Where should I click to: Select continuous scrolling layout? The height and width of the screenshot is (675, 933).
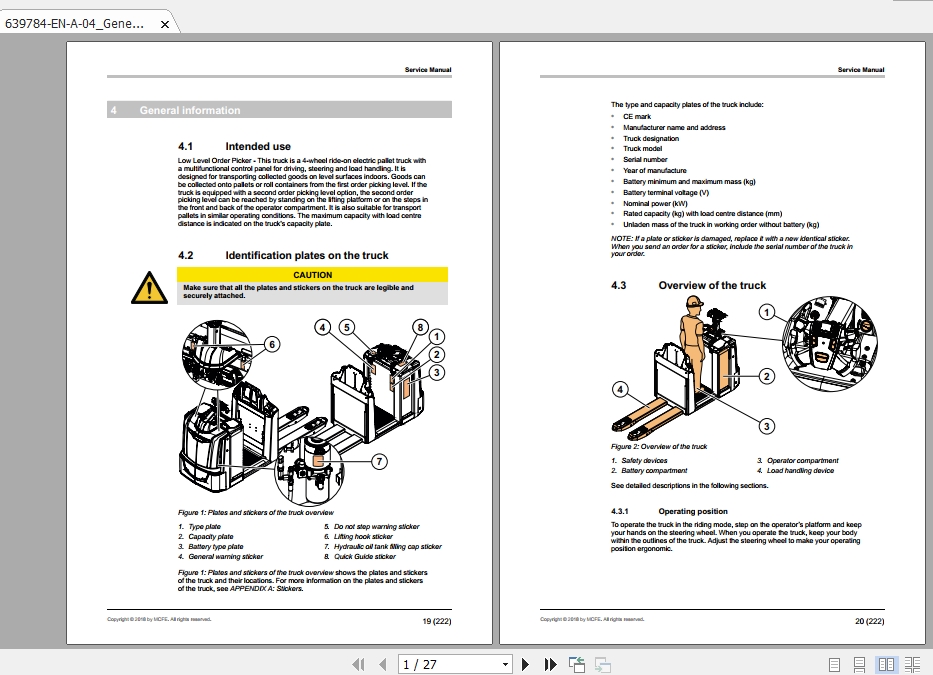(859, 663)
